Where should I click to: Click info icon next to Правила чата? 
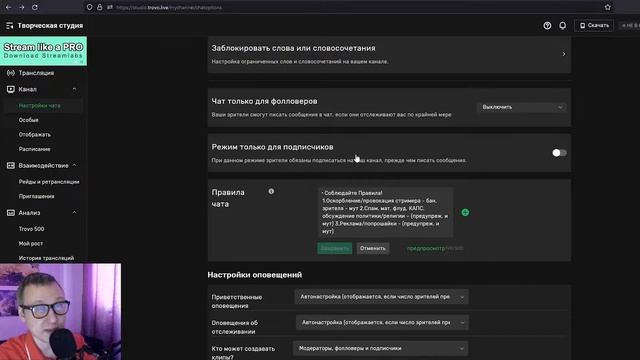[x=271, y=191]
